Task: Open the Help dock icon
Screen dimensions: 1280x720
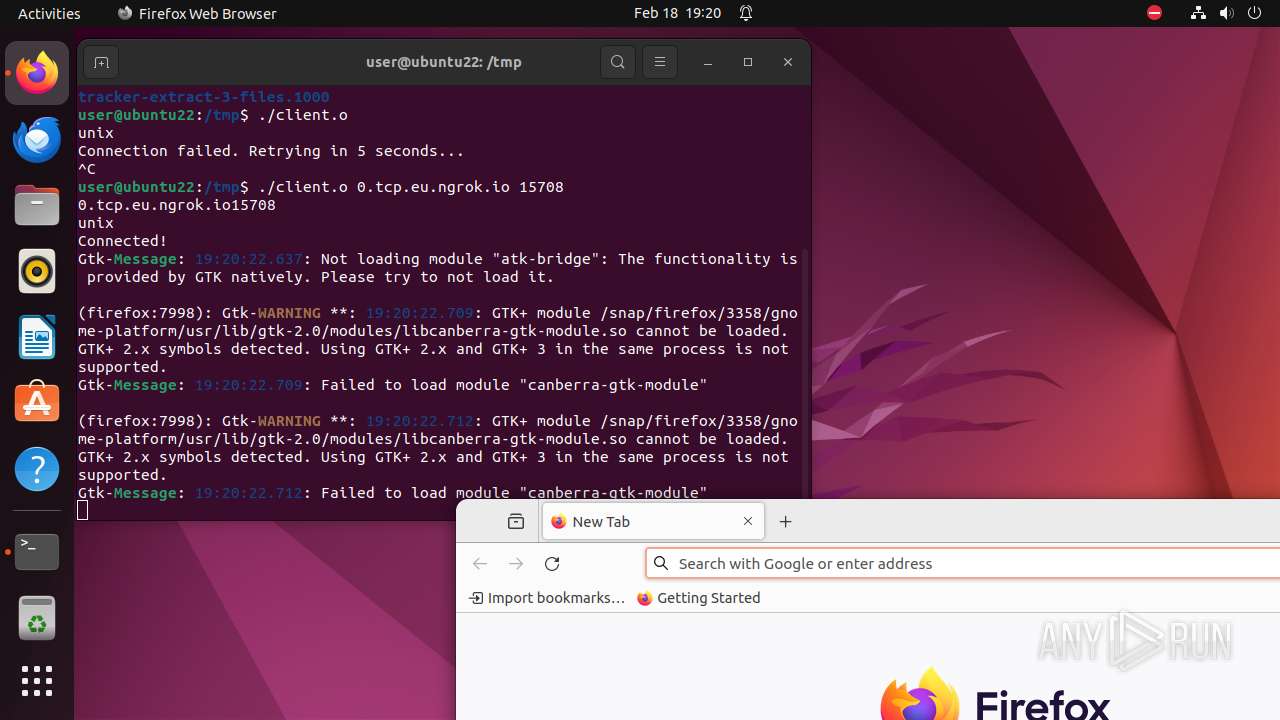Action: point(37,469)
